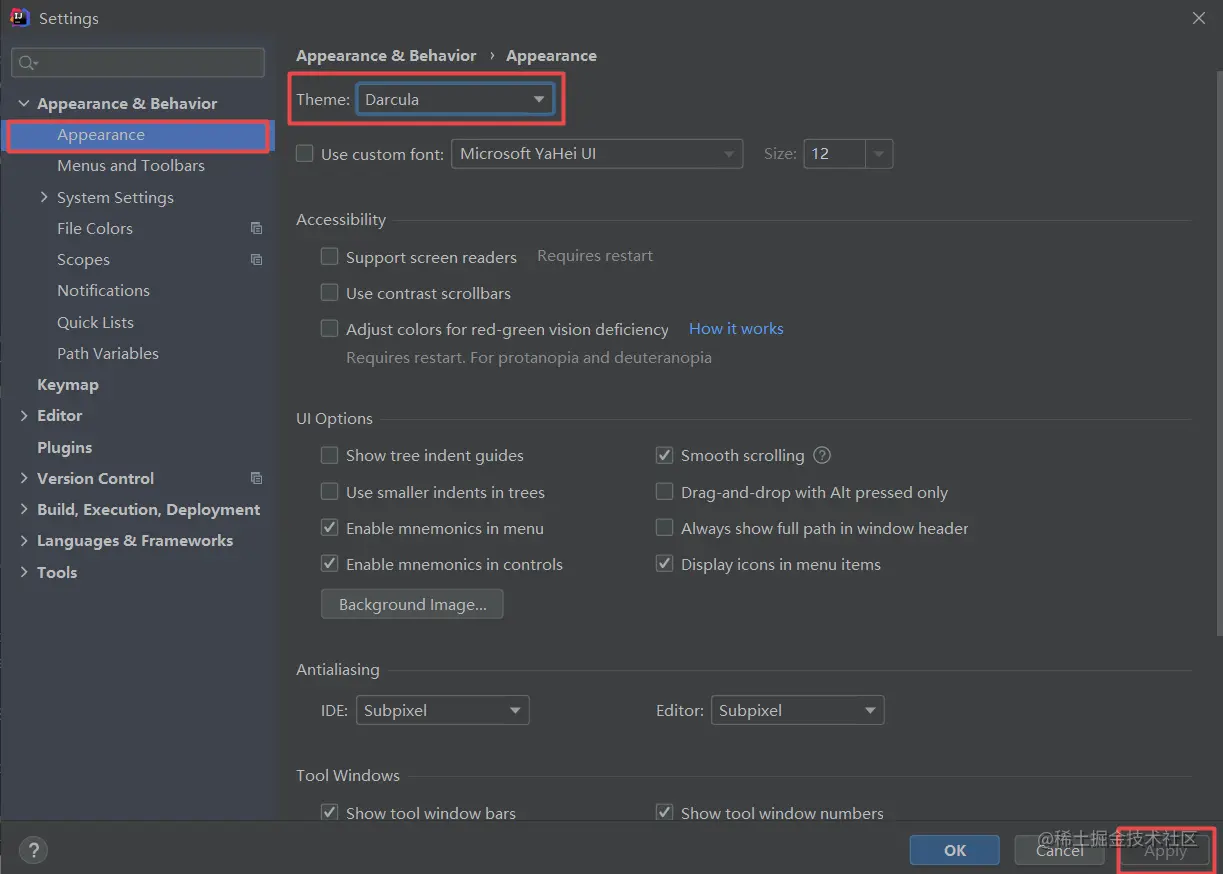Click the OK button
Viewport: 1223px width, 874px height.
click(955, 850)
